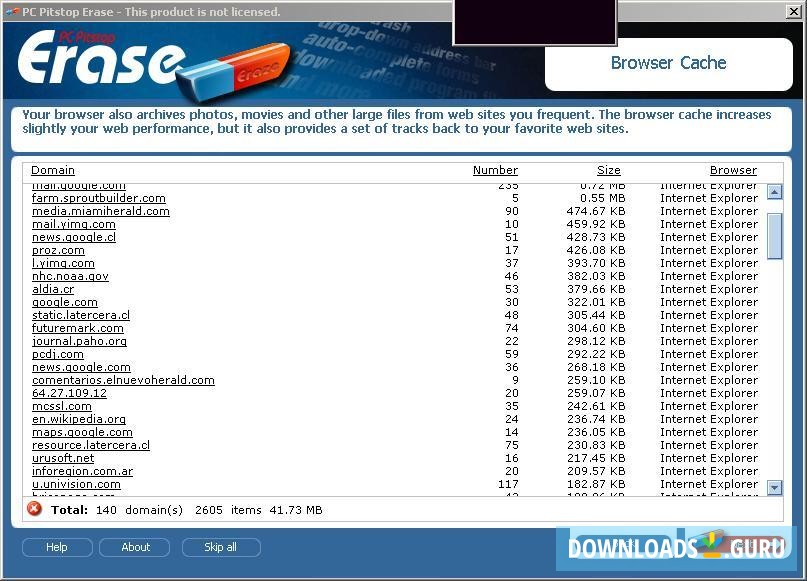This screenshot has width=807, height=581.
Task: Select the l.yimg.com entry
Action: 63,263
